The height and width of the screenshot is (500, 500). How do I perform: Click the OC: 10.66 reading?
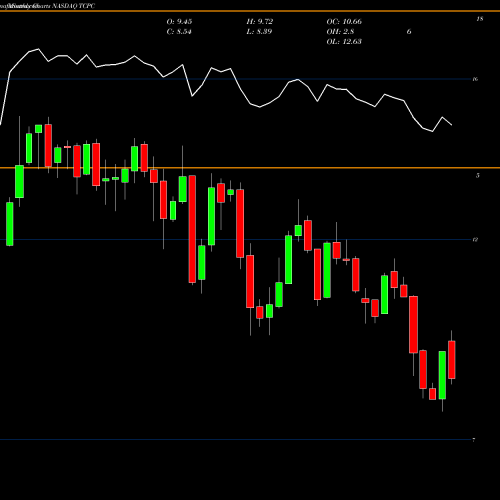(344, 22)
